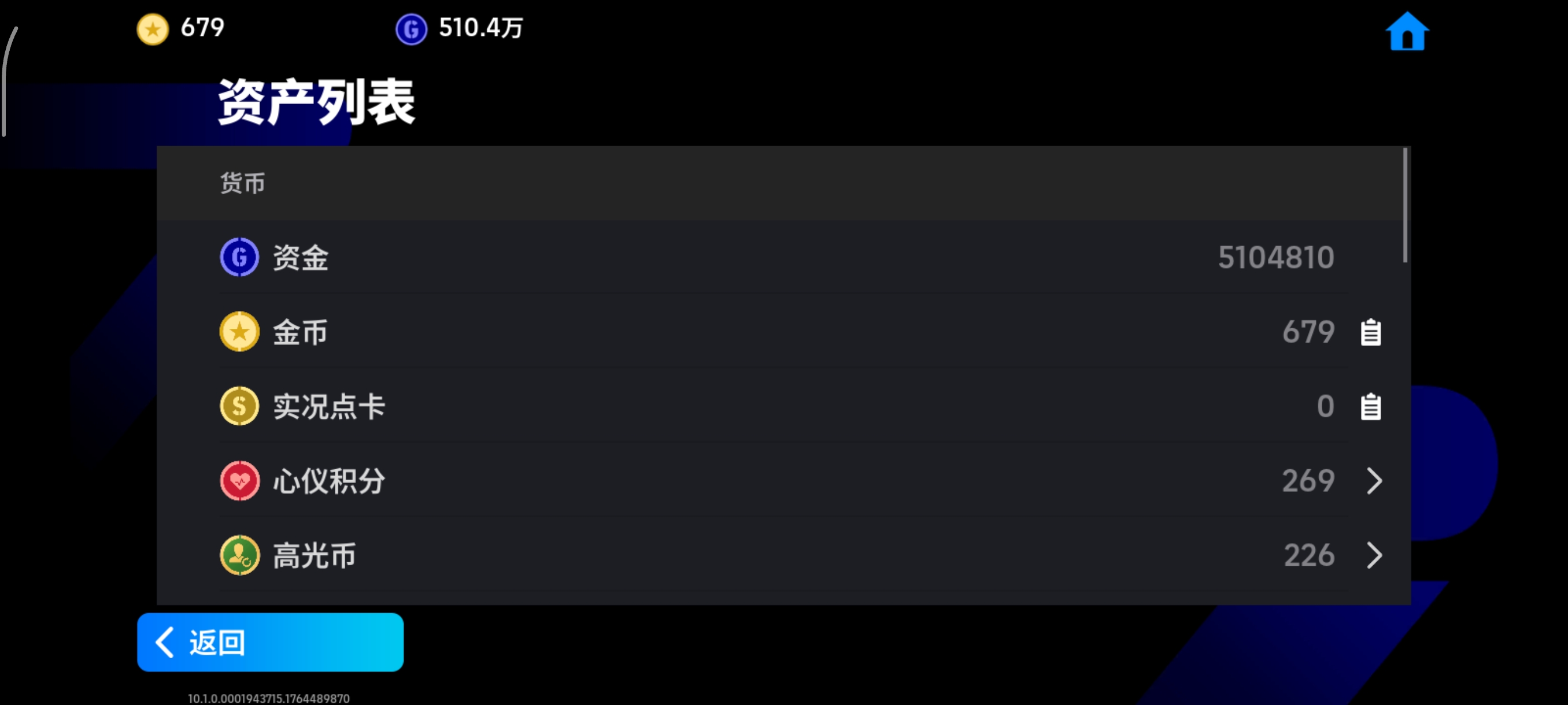Open clipboard details icon for 金币

point(1370,332)
